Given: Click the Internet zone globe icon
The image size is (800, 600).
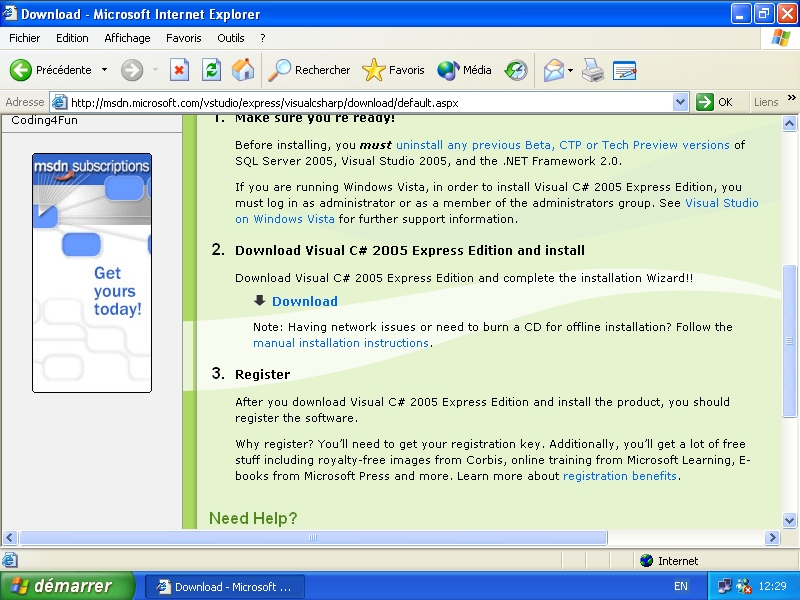Looking at the screenshot, I should 646,561.
